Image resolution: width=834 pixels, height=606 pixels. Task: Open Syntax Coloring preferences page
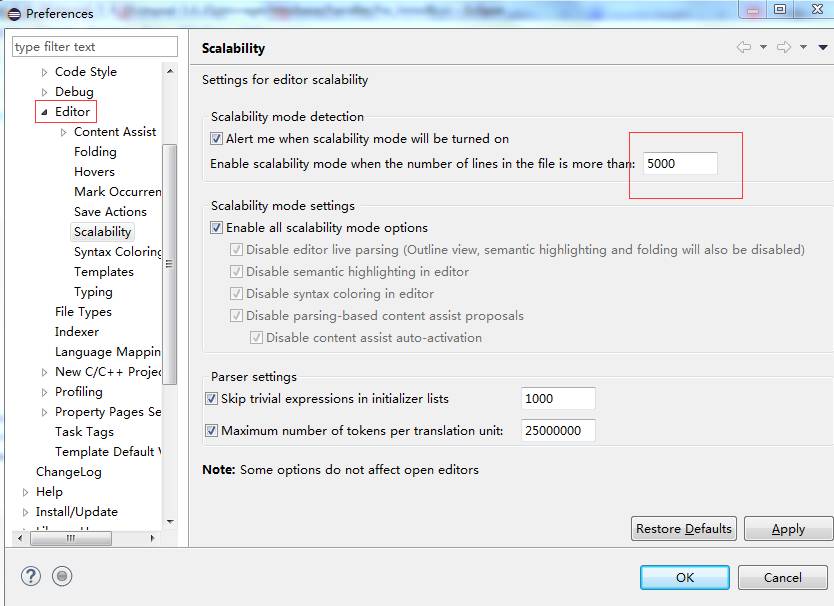pyautogui.click(x=117, y=252)
